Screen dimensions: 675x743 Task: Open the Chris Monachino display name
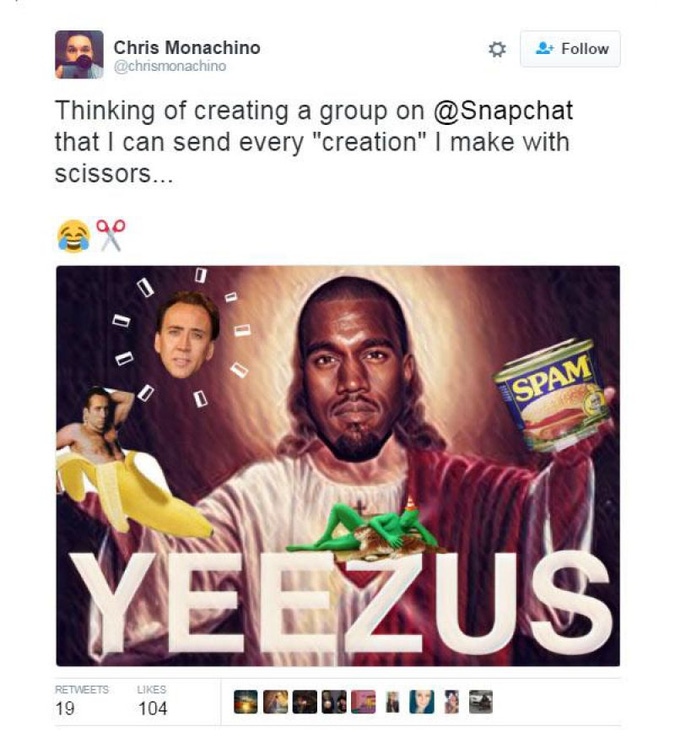pyautogui.click(x=187, y=47)
